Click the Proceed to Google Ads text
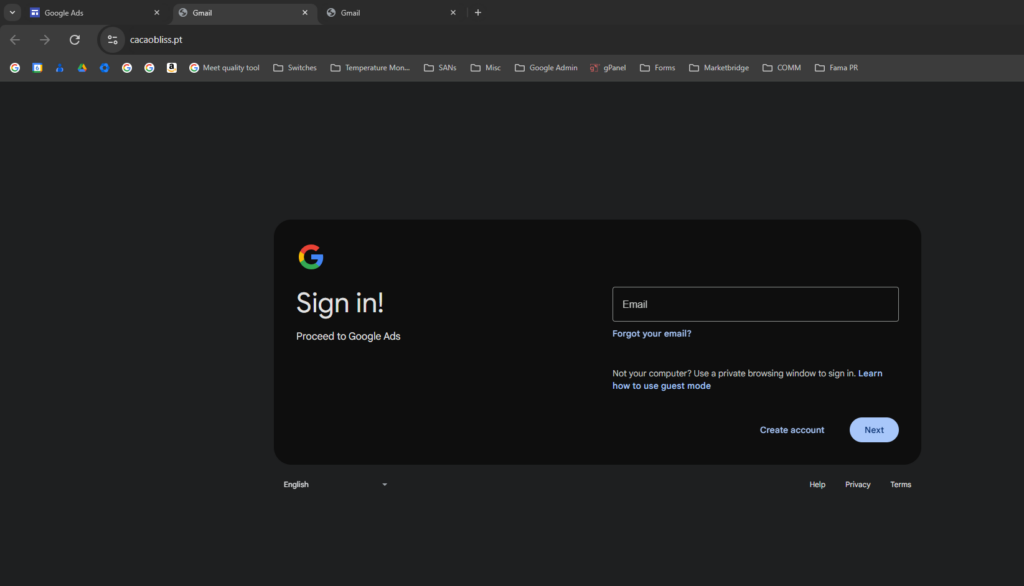 (x=348, y=336)
